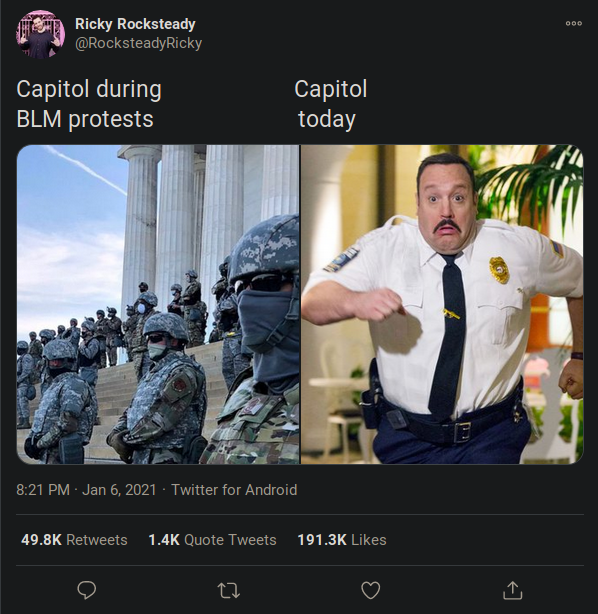Like the tweet with heart icon

click(370, 591)
